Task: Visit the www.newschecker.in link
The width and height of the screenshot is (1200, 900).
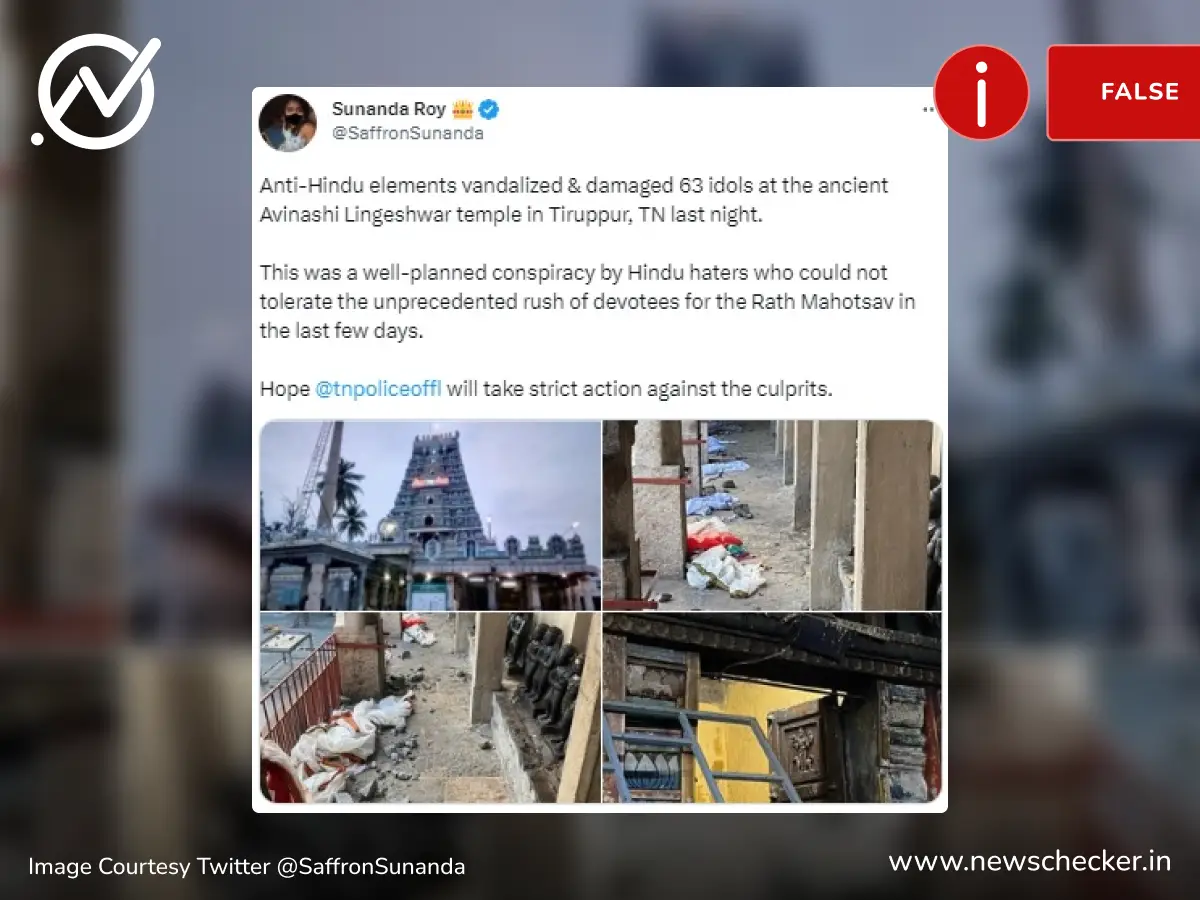Action: 1029,861
